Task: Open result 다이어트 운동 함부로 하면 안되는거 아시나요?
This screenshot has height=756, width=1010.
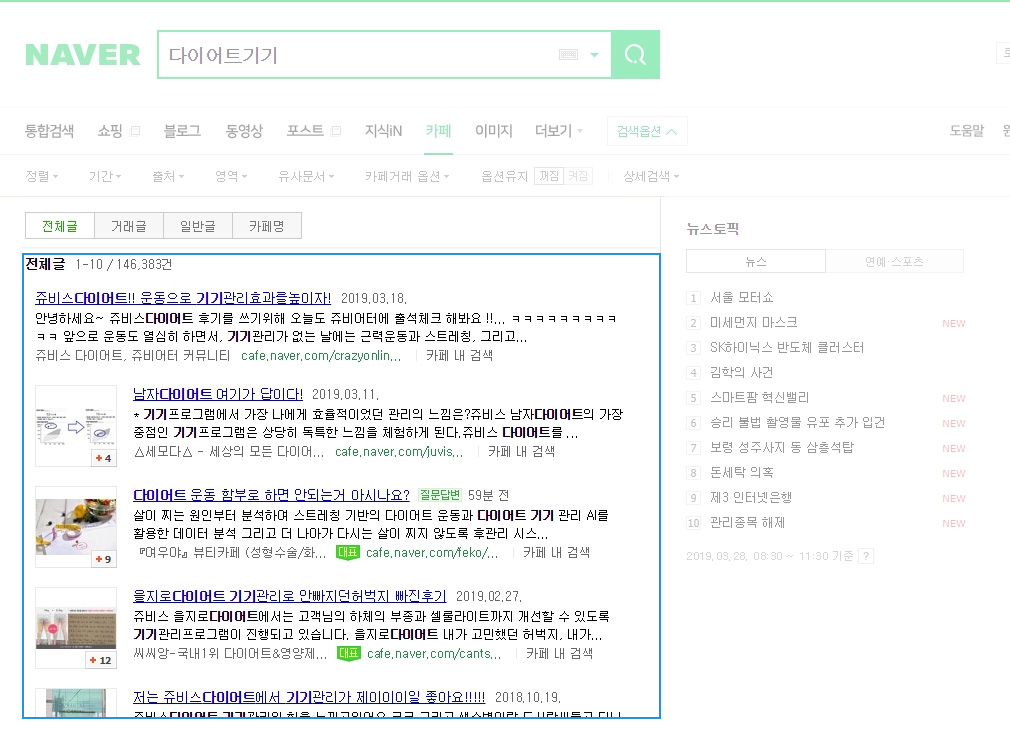Action: [271, 495]
